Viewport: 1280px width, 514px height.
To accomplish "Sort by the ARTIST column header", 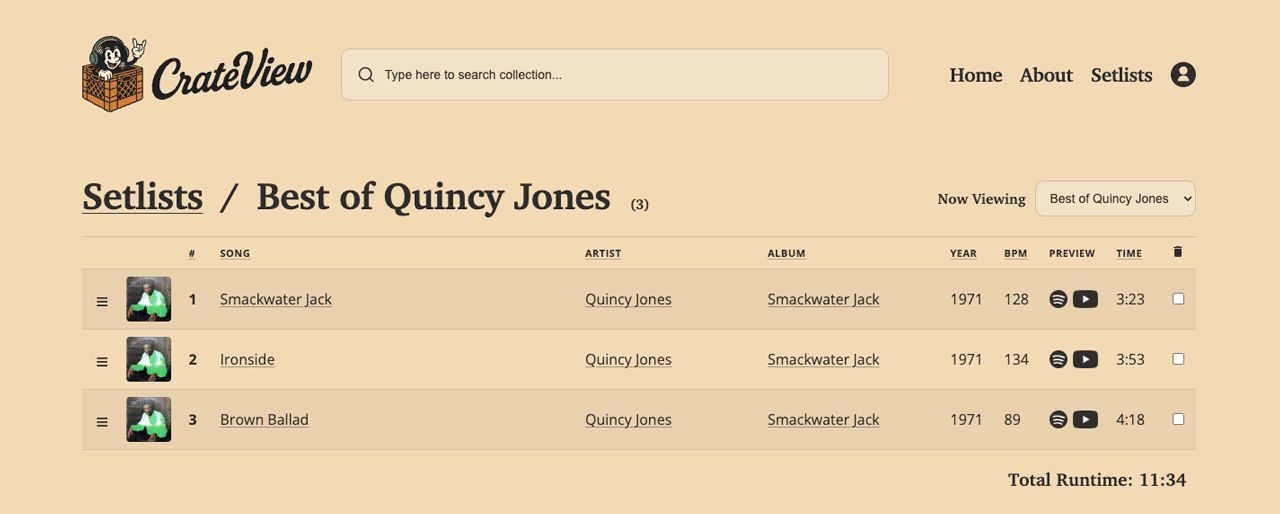I will tap(603, 253).
